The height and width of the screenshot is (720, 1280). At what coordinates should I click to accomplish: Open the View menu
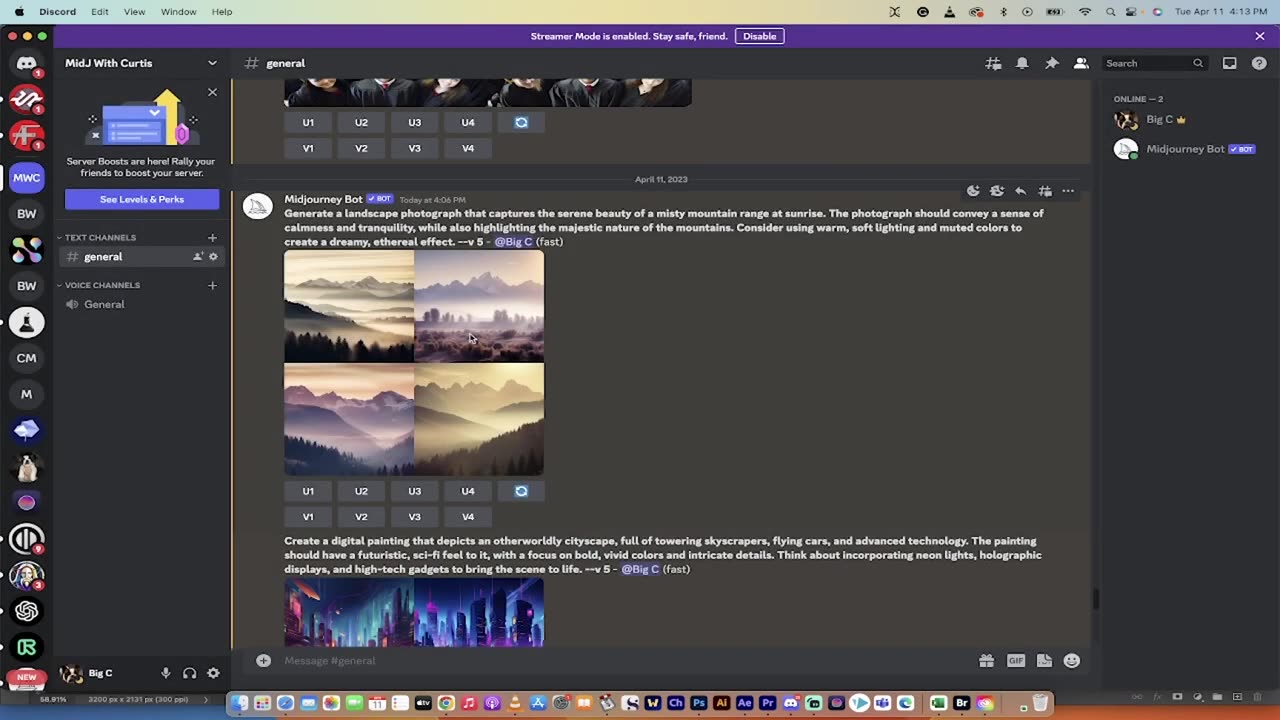134,11
